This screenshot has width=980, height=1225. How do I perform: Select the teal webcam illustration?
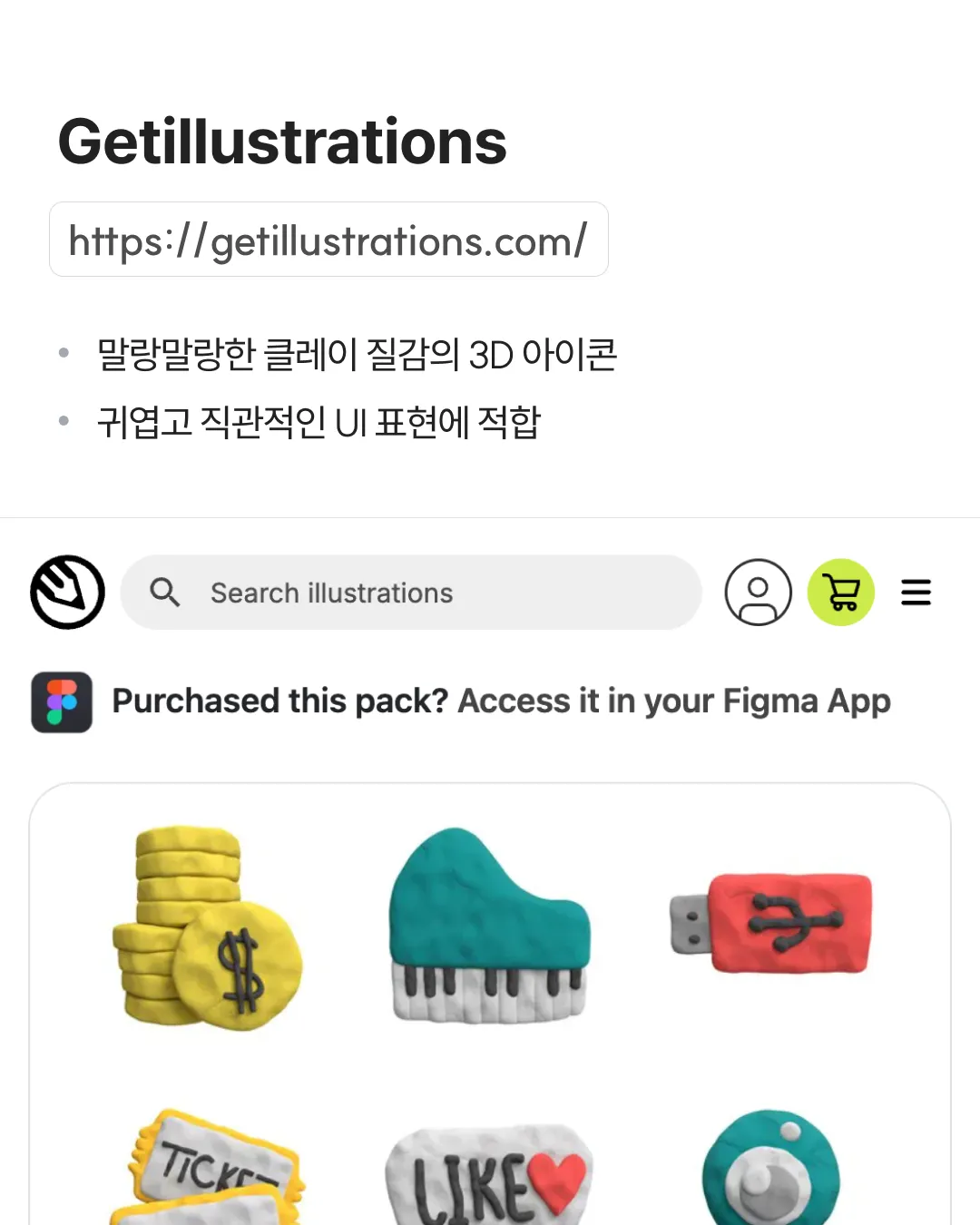click(770, 1169)
